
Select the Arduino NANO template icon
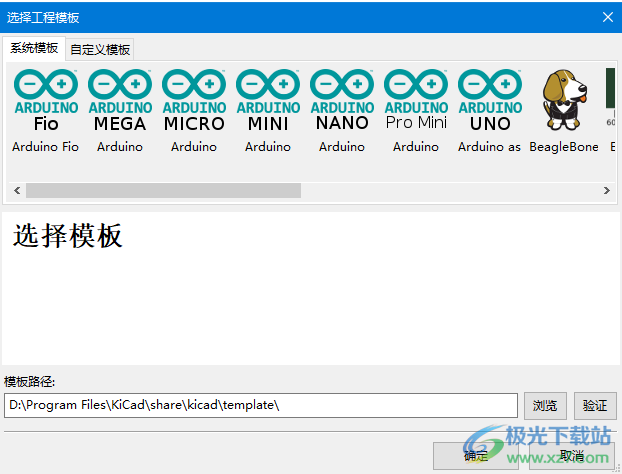pyautogui.click(x=342, y=100)
